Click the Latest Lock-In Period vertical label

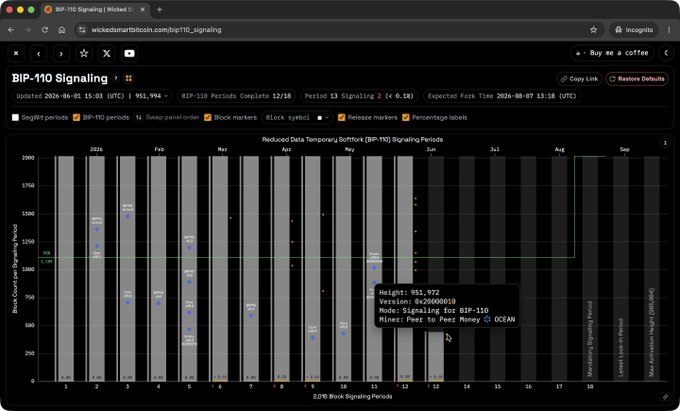(621, 347)
